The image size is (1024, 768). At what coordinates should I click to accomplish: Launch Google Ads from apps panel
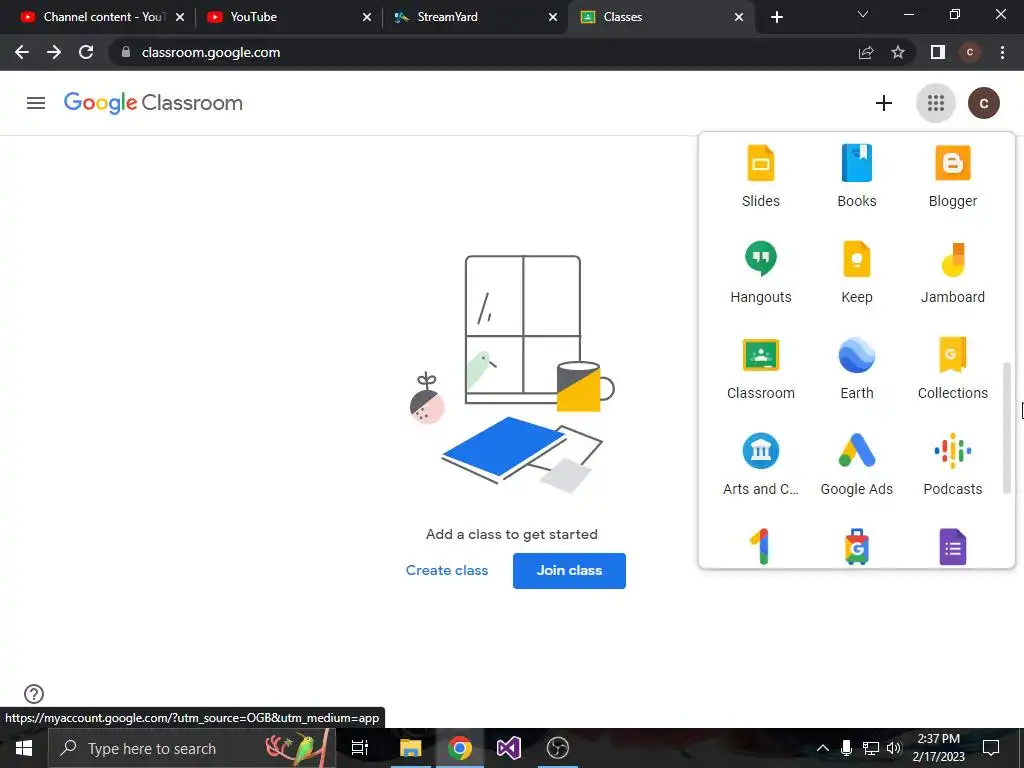(857, 464)
